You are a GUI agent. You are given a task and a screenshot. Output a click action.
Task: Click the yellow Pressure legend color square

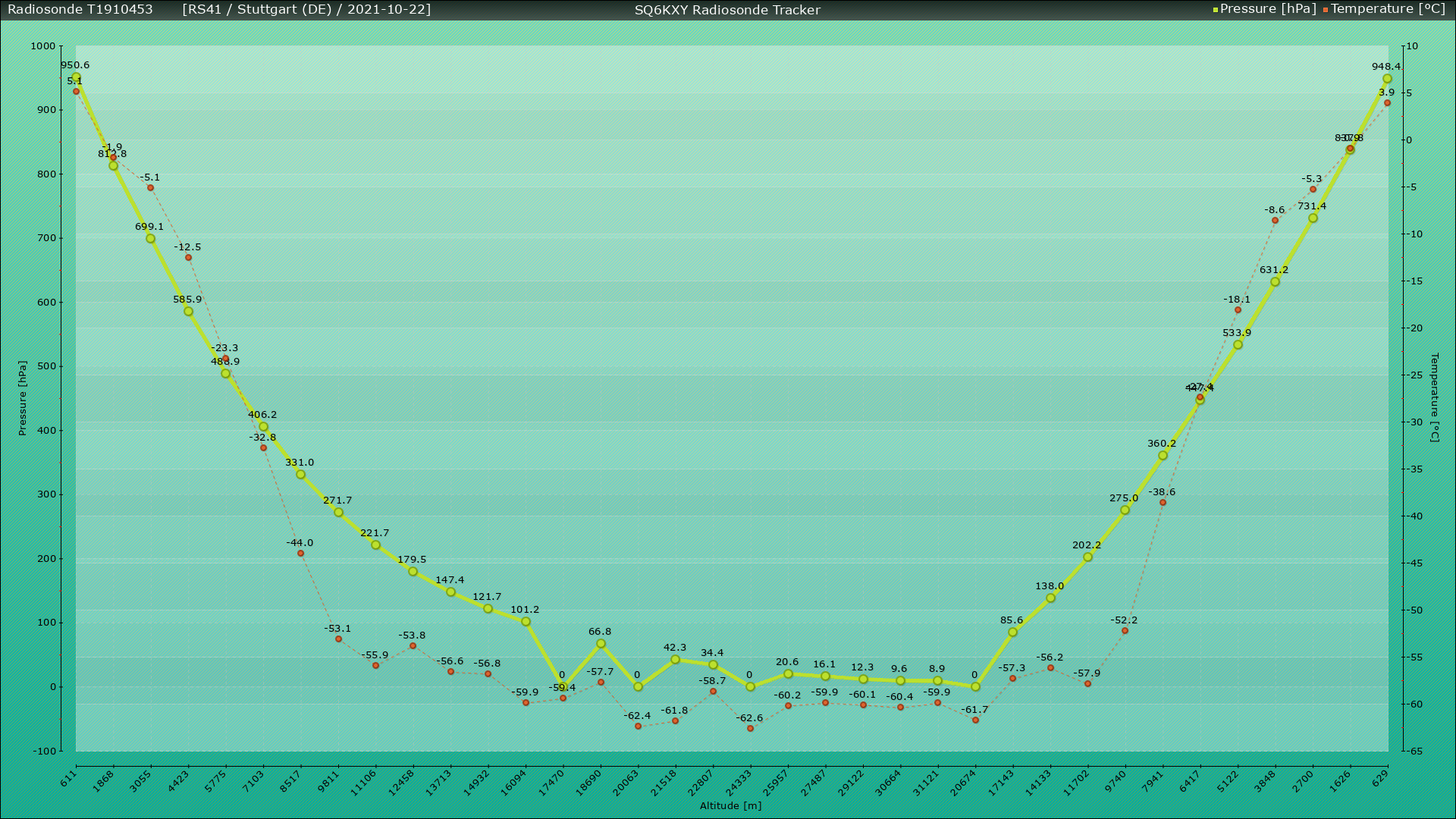pos(1215,10)
